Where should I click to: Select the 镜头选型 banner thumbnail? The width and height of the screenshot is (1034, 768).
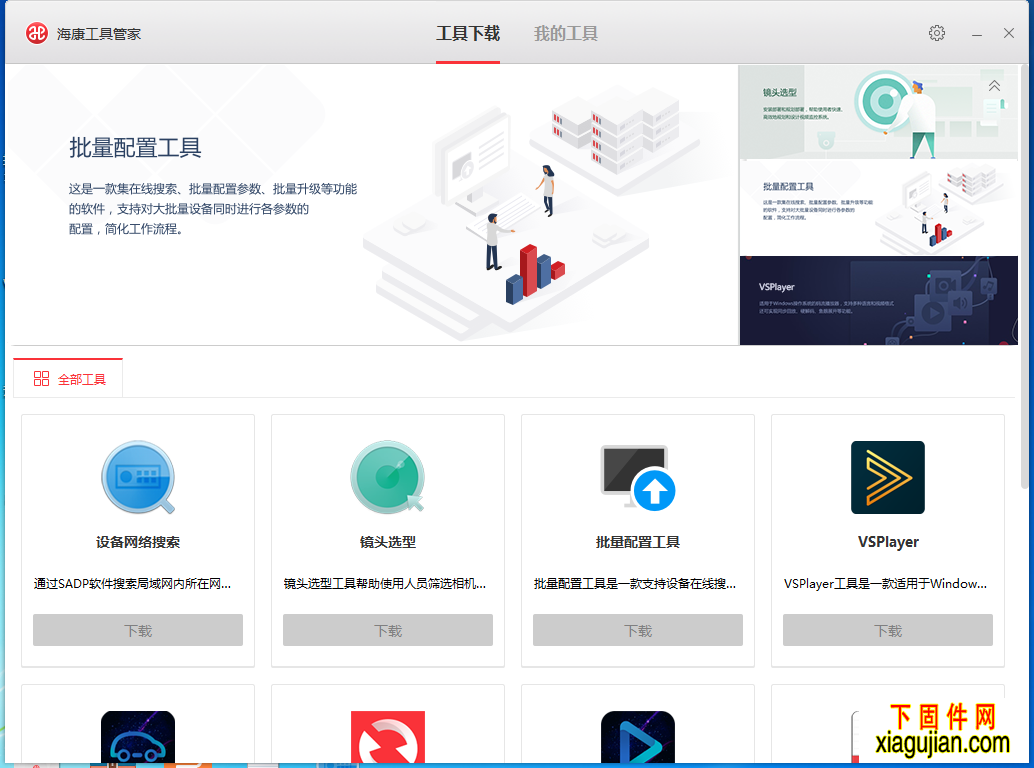878,112
